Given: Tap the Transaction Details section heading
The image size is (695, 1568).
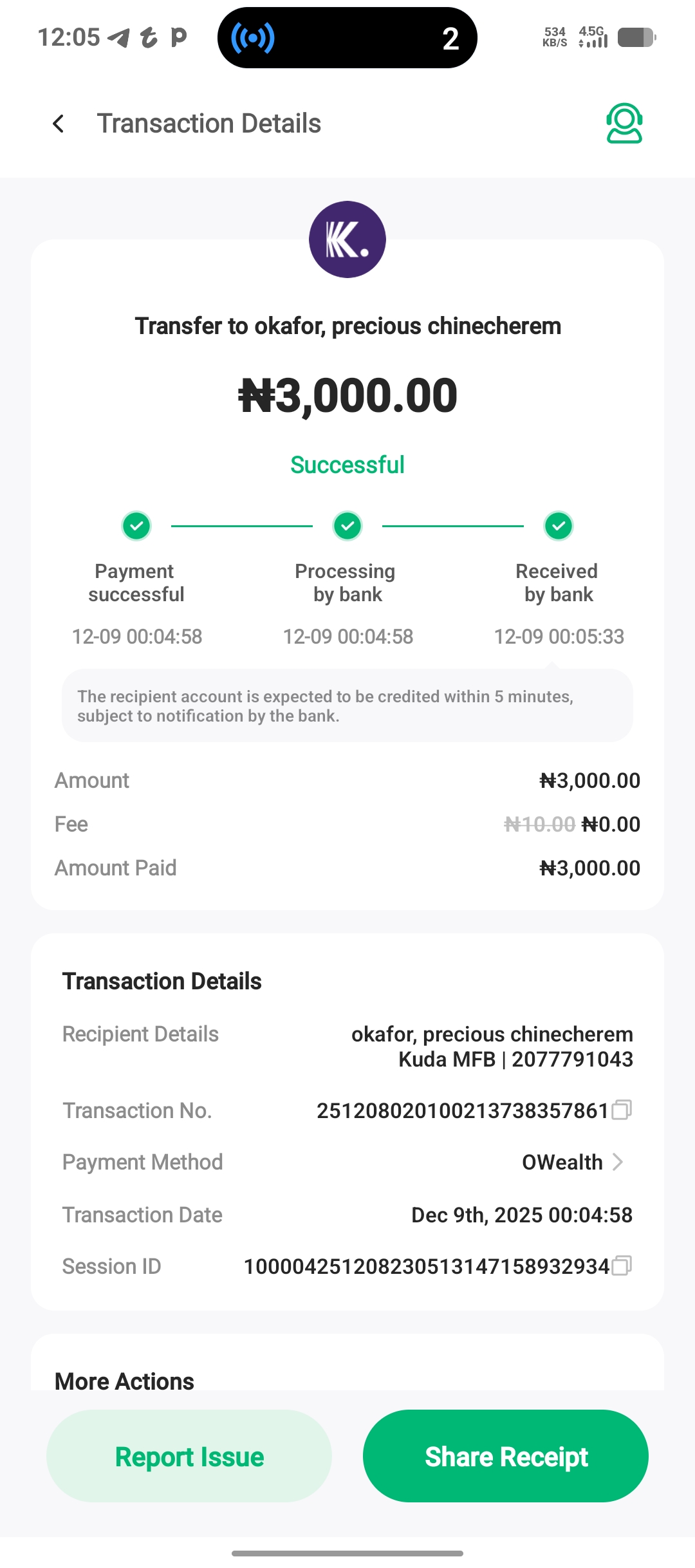Looking at the screenshot, I should pyautogui.click(x=162, y=981).
